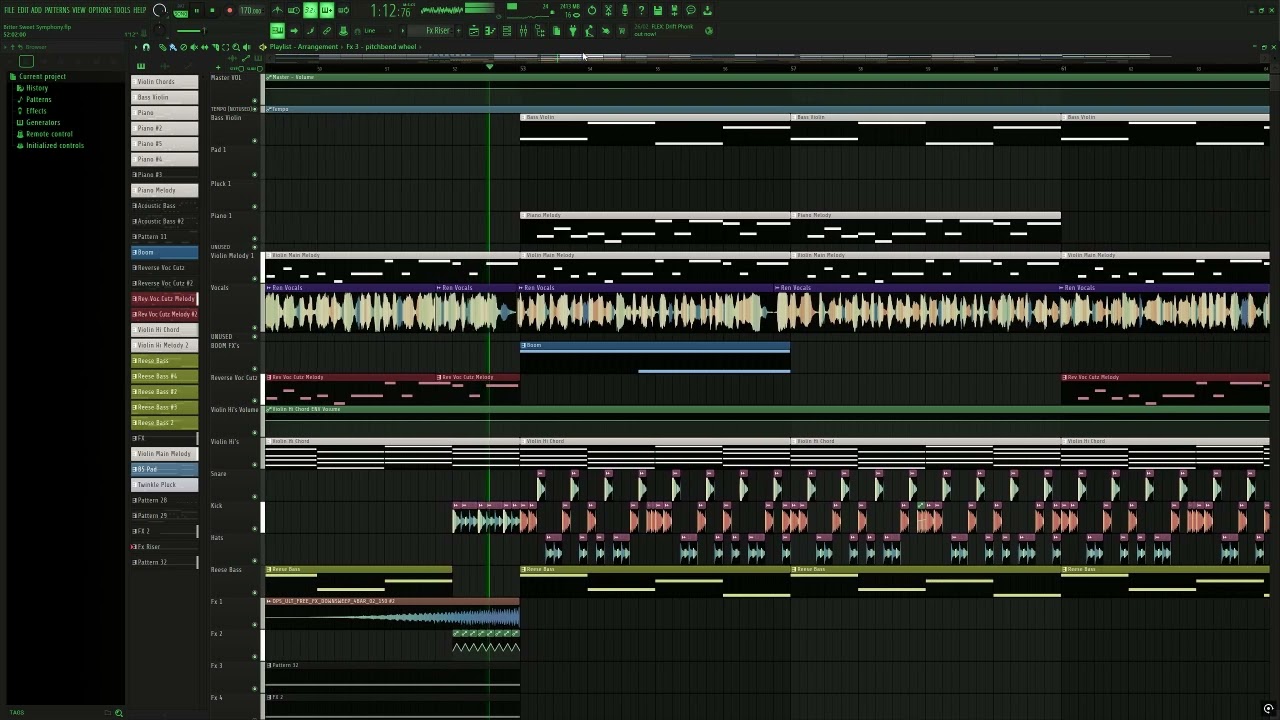Click the record button

(x=229, y=10)
